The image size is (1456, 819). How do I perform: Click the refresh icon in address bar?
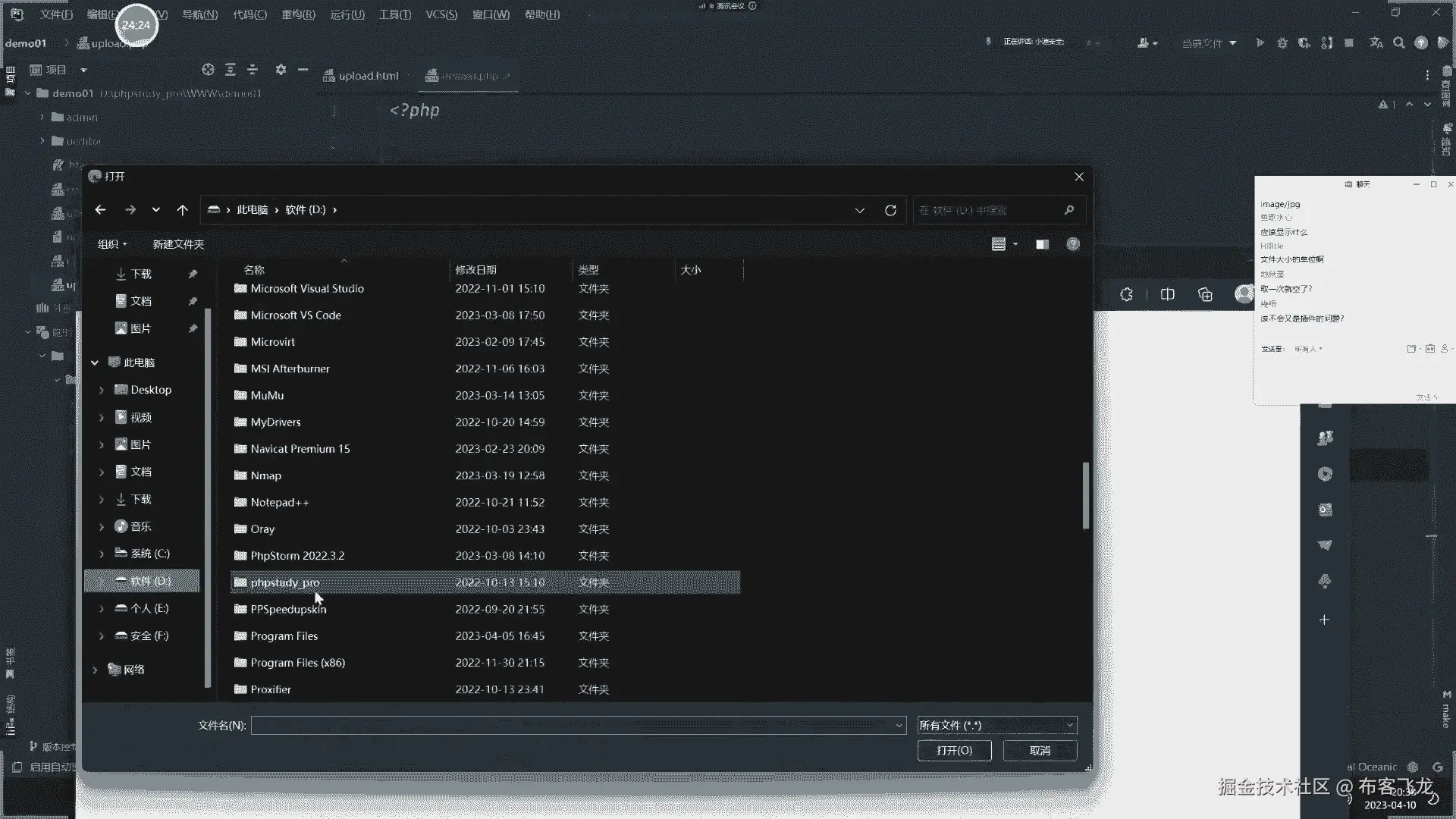click(890, 210)
